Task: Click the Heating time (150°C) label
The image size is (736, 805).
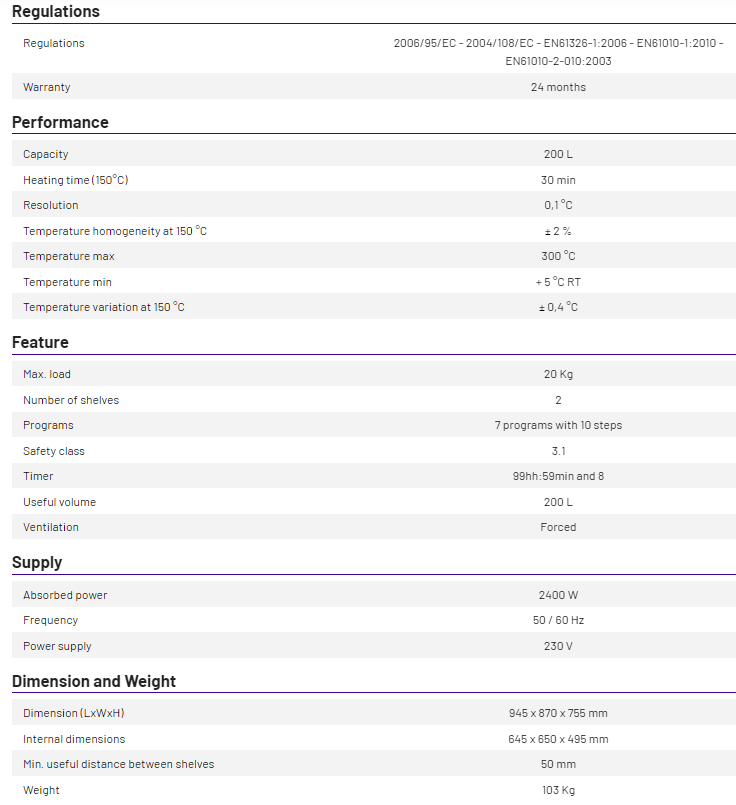Action: (x=76, y=180)
